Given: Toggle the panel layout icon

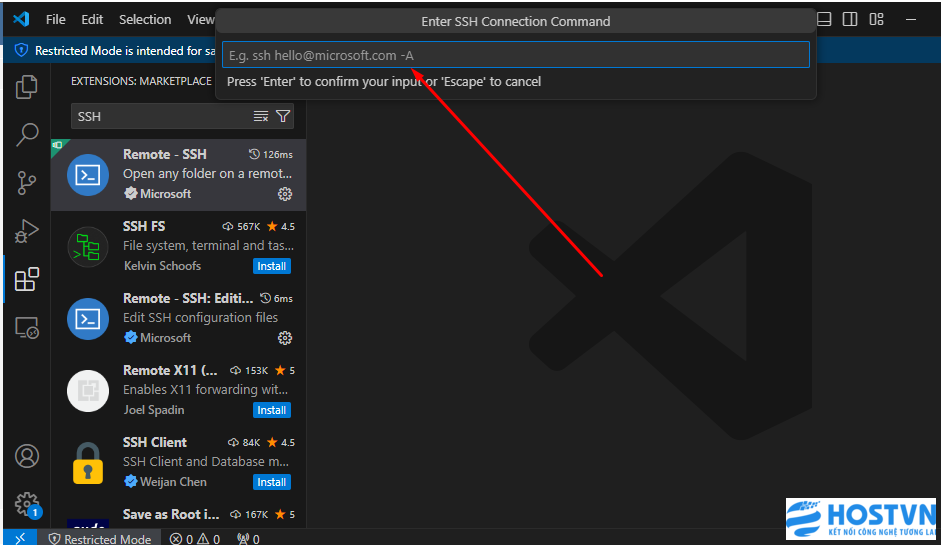Looking at the screenshot, I should (824, 19).
